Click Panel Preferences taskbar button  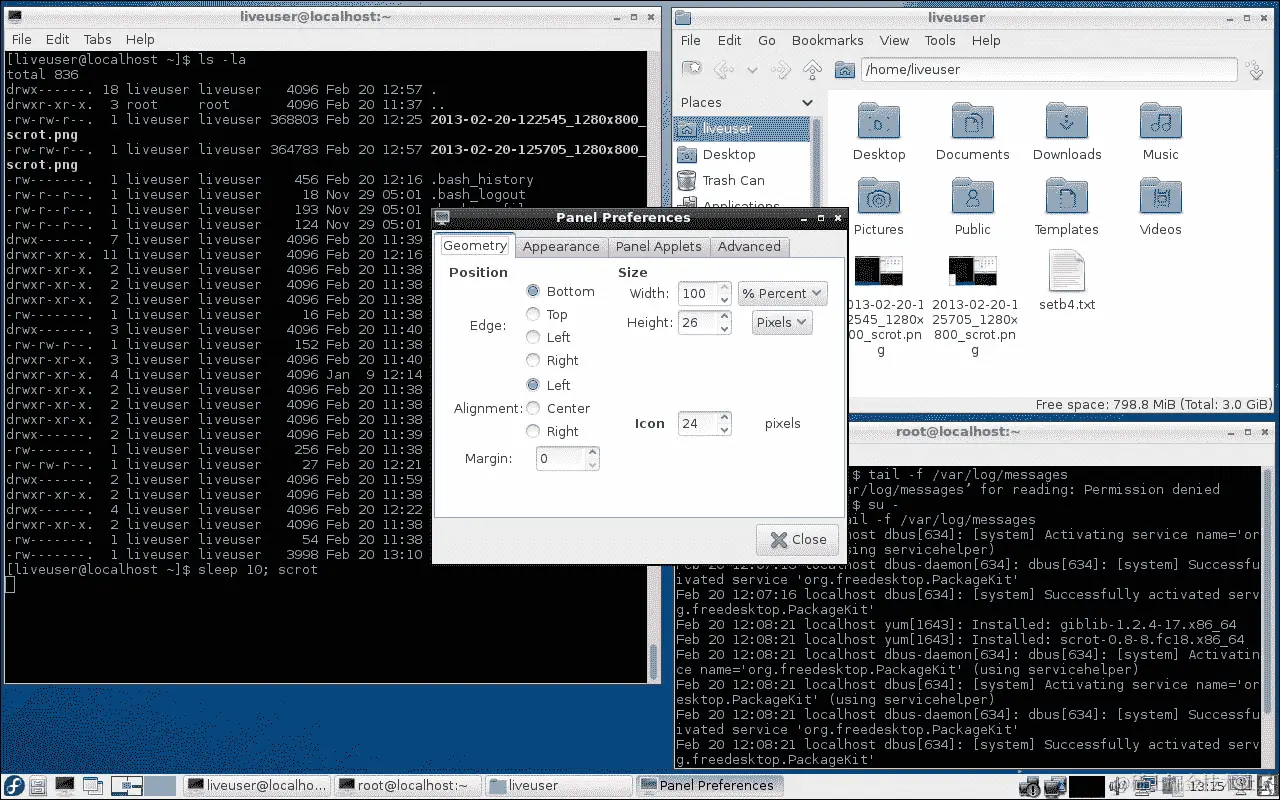[710, 786]
